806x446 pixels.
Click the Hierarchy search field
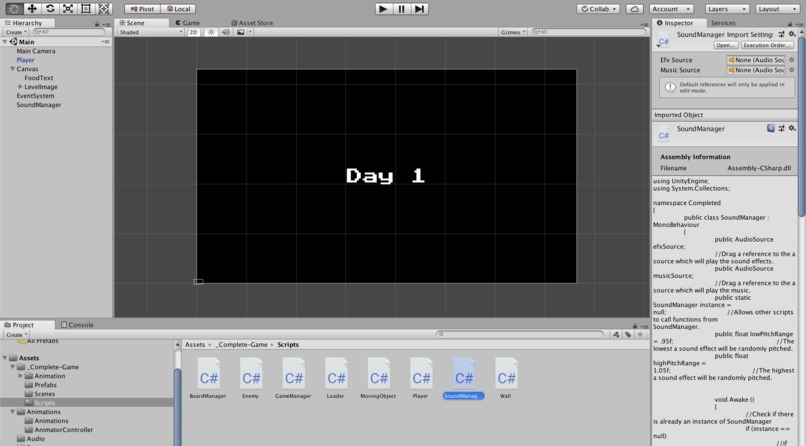click(69, 32)
